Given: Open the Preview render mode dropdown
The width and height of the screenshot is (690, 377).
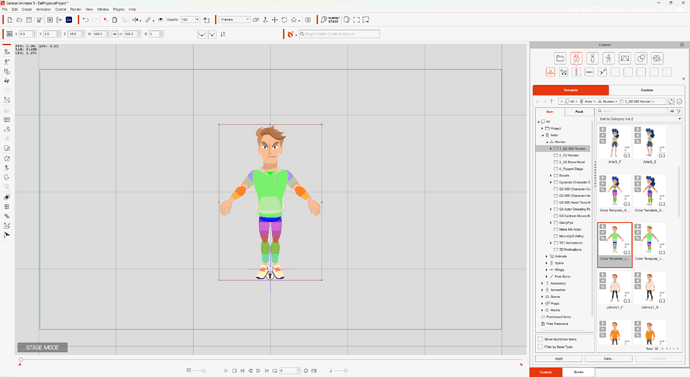Looking at the screenshot, I should [x=235, y=20].
